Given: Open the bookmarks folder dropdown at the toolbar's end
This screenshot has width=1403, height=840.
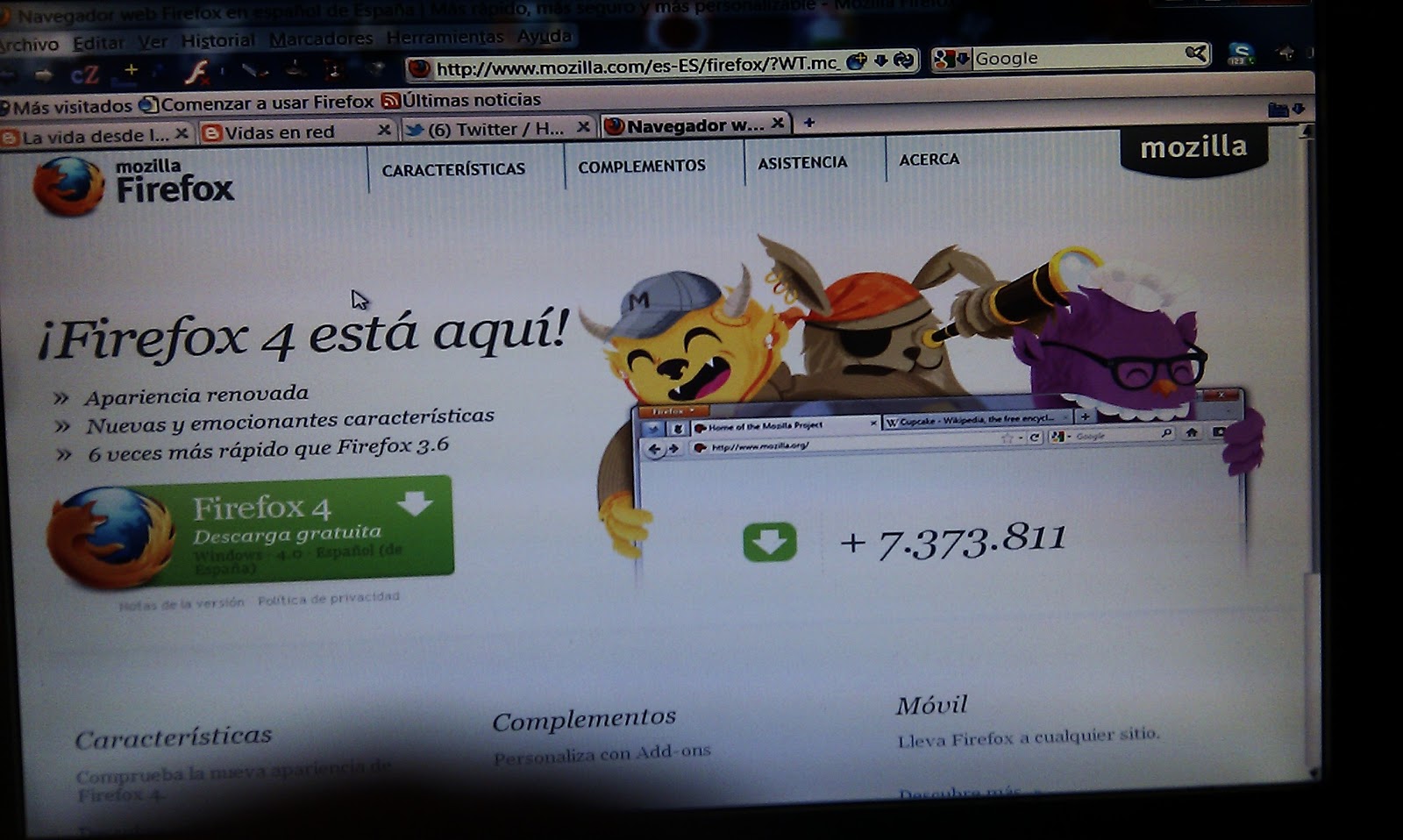Looking at the screenshot, I should (x=1286, y=110).
